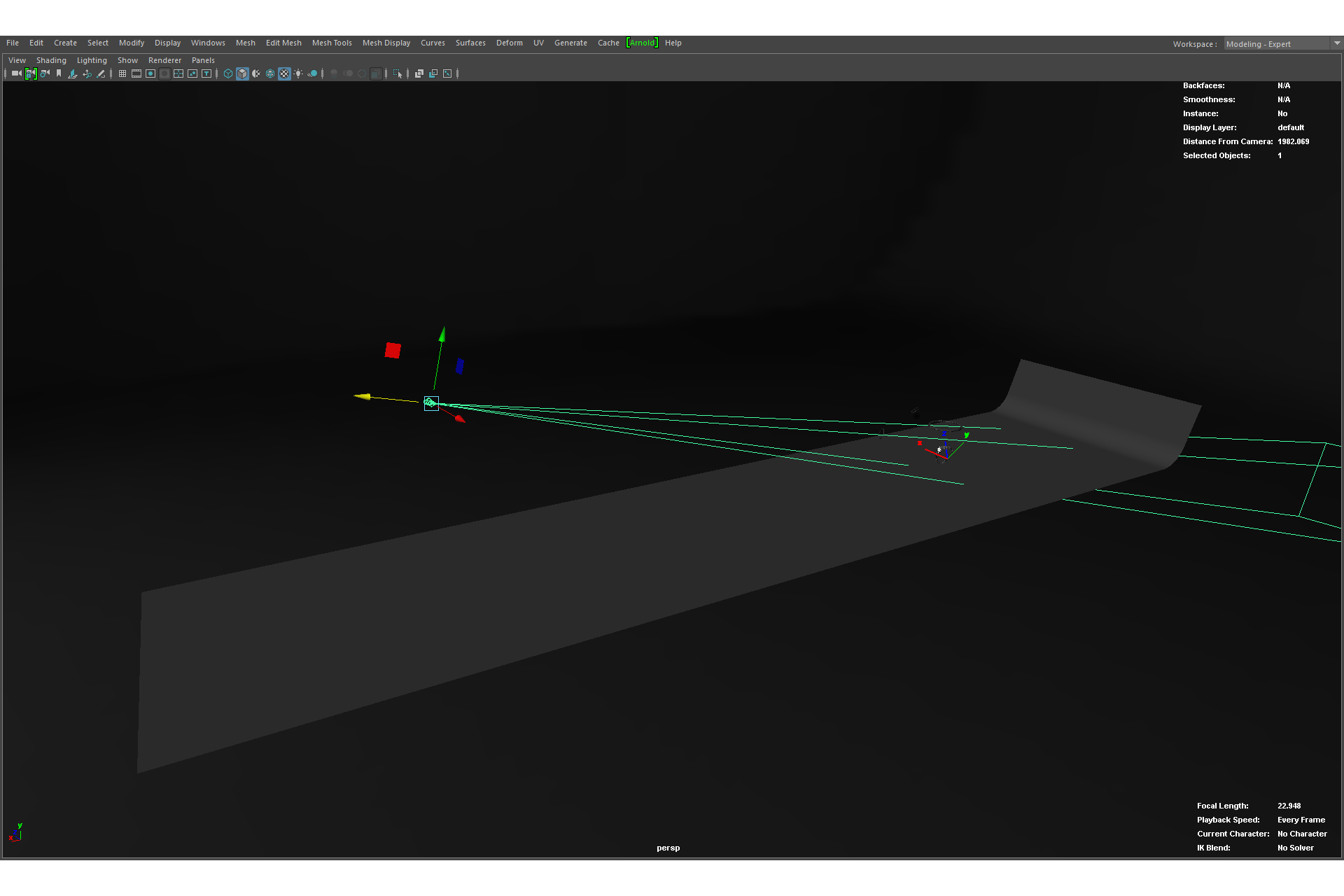1344x896 pixels.
Task: Open the Renderer panel menu
Action: (x=164, y=60)
